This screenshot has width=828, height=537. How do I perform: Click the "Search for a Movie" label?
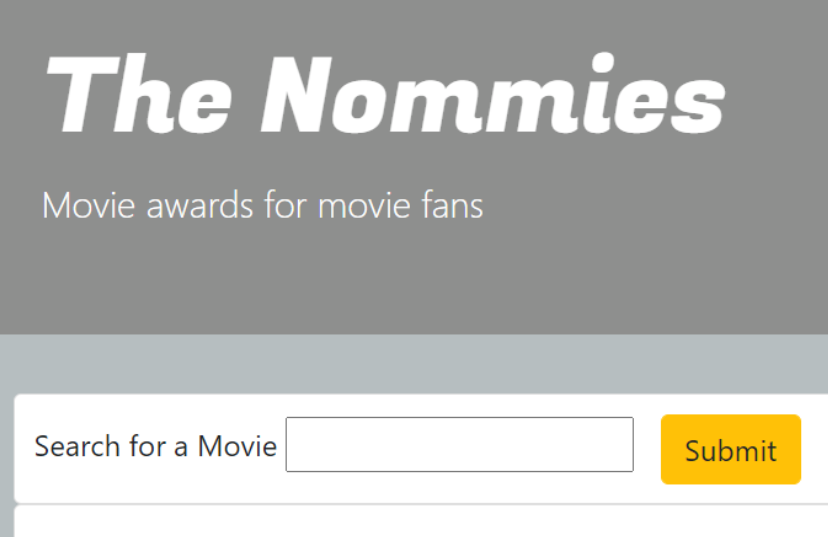(x=155, y=446)
